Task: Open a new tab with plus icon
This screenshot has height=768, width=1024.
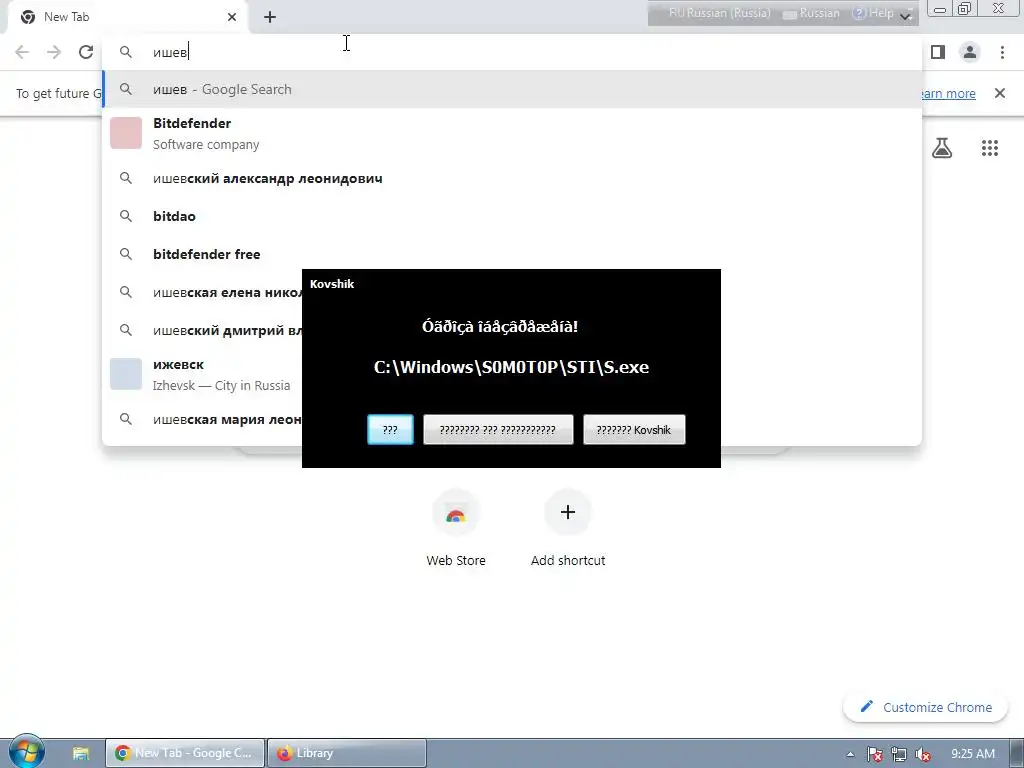Action: click(x=270, y=18)
